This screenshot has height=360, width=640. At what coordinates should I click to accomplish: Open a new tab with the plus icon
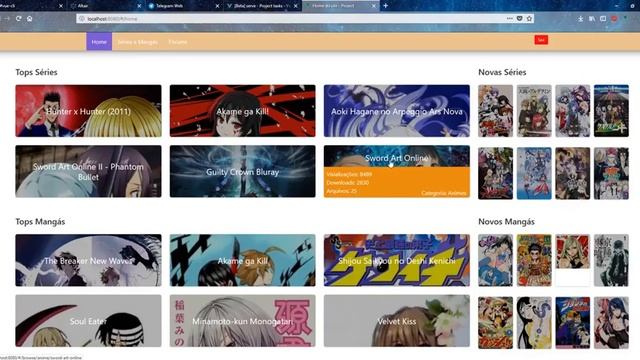[385, 6]
